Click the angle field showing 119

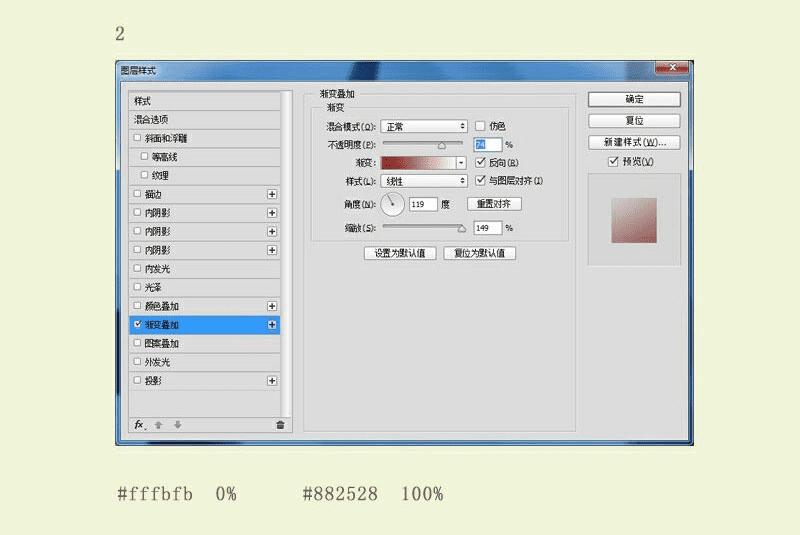tap(423, 204)
